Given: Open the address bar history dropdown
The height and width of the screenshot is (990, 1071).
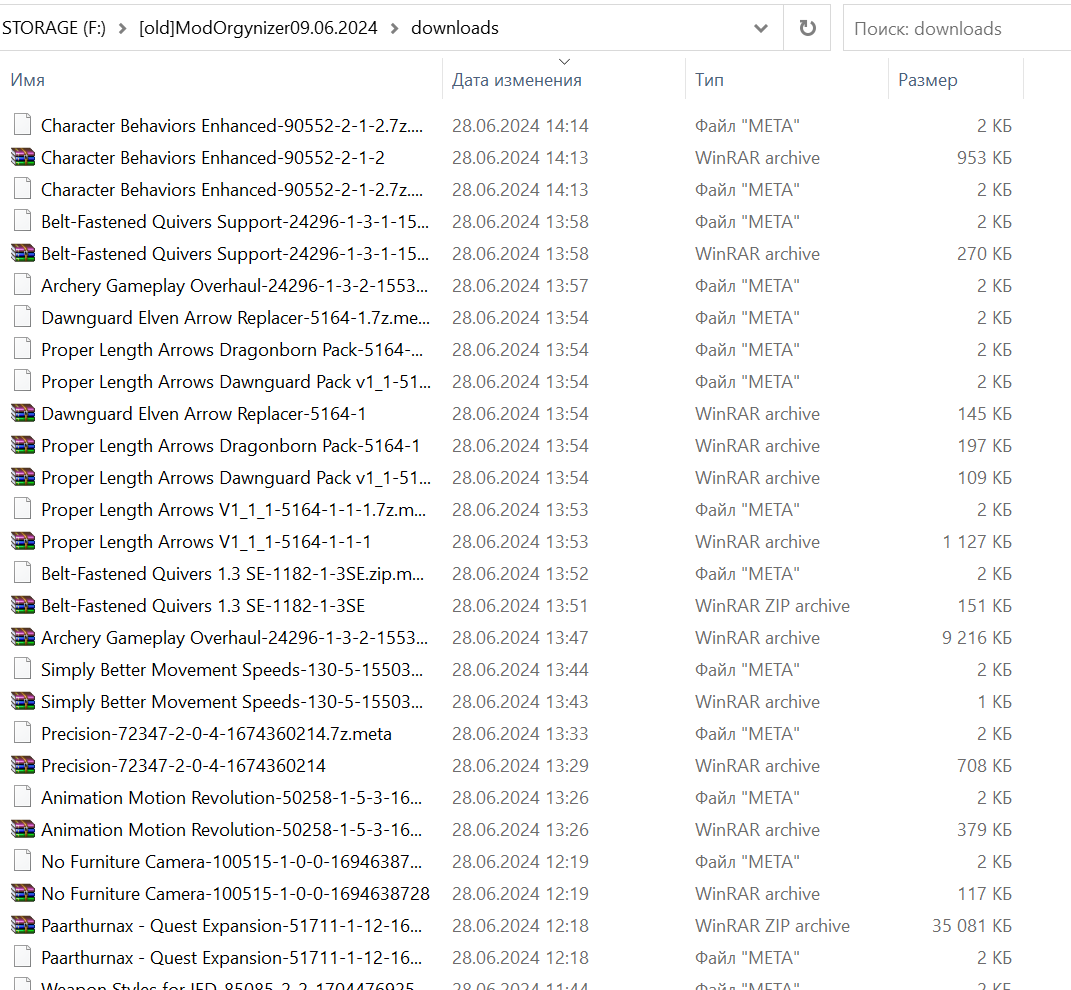Looking at the screenshot, I should point(760,28).
